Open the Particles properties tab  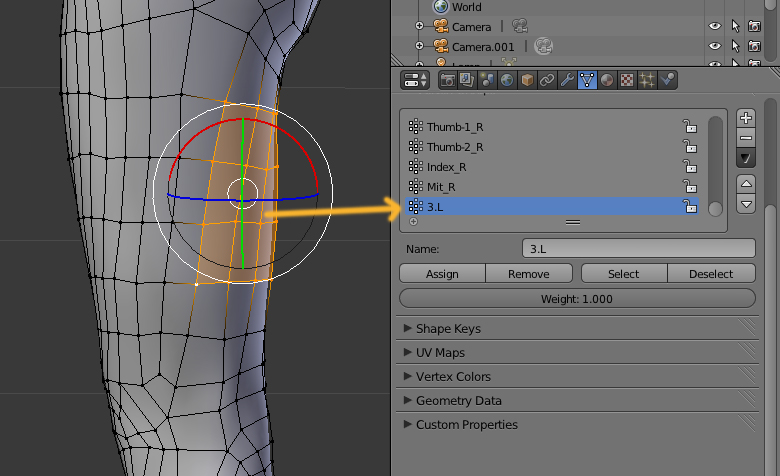click(x=647, y=80)
